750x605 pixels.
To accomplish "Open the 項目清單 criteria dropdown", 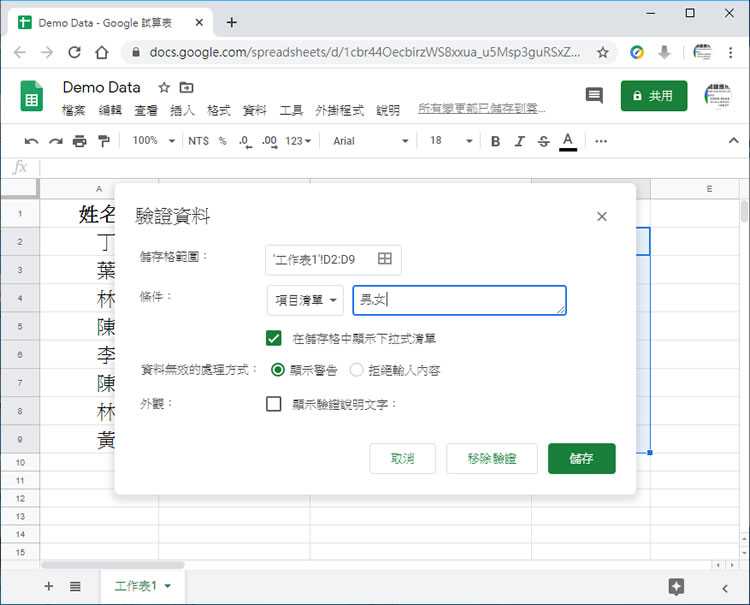I will tap(305, 300).
